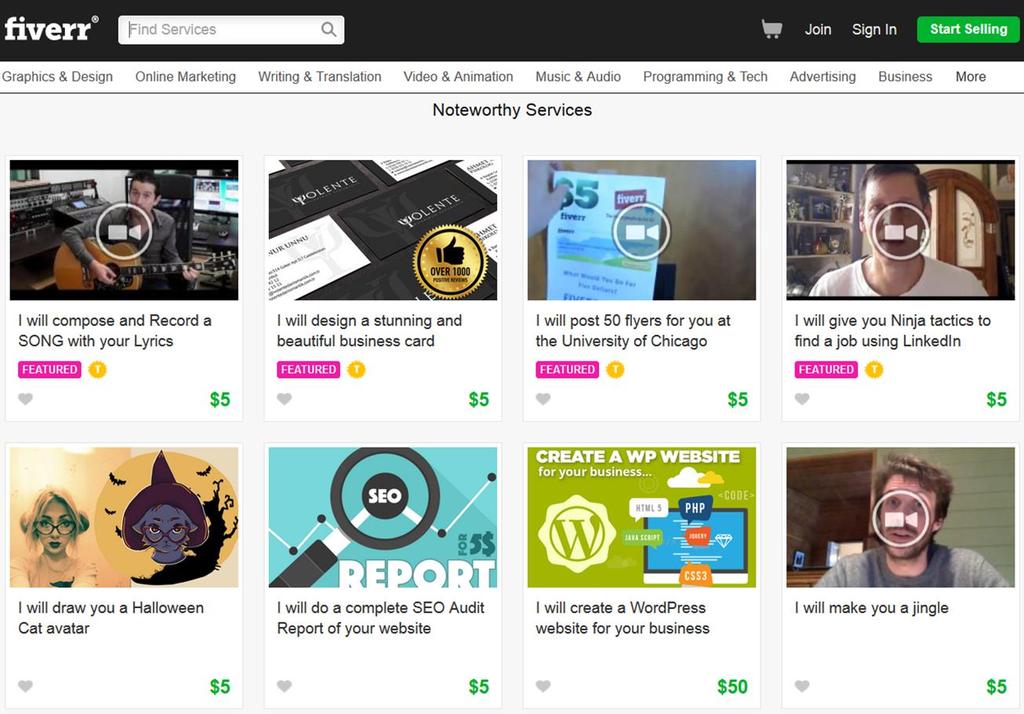Image resolution: width=1024 pixels, height=714 pixels.
Task: Click the top rated badge on song gig
Action: pos(97,370)
